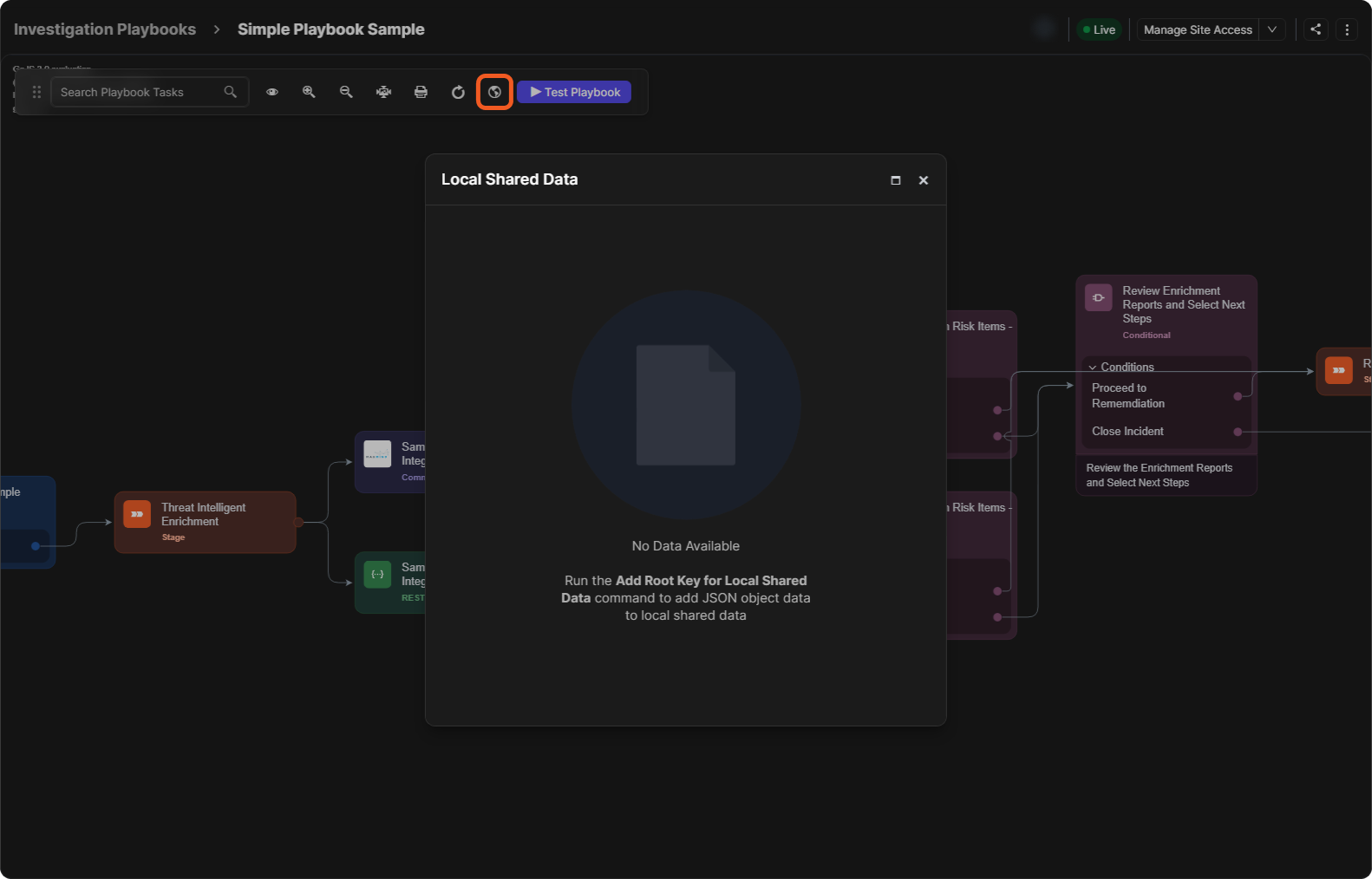Viewport: 1372px width, 879px height.
Task: Grab the toolbar drag handle
Action: click(x=36, y=92)
